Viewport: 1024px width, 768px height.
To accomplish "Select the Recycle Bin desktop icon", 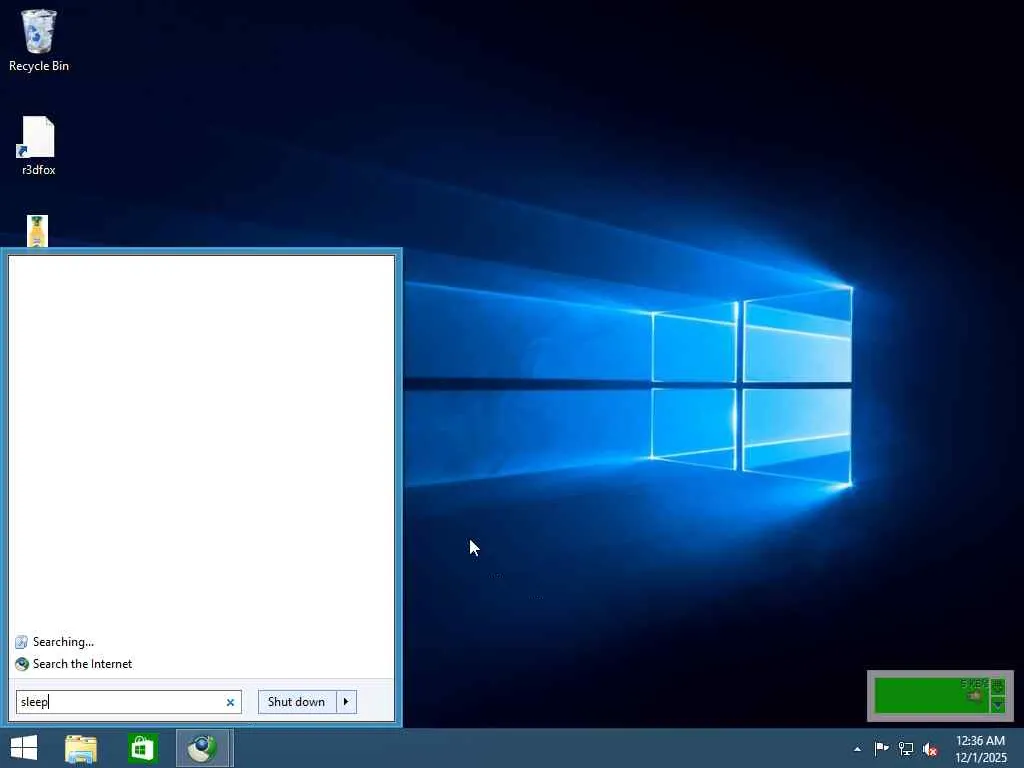I will (39, 40).
